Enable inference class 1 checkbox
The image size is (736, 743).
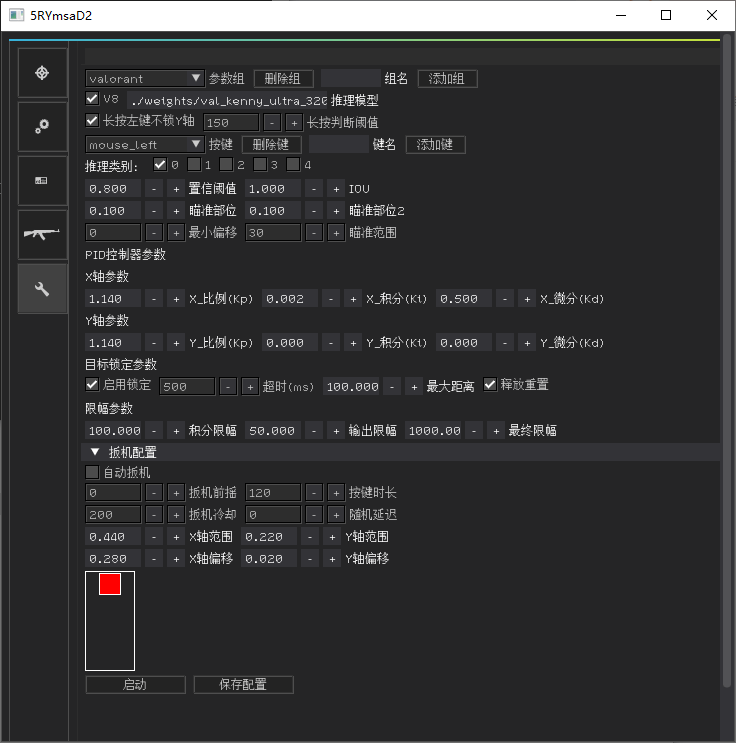193,165
